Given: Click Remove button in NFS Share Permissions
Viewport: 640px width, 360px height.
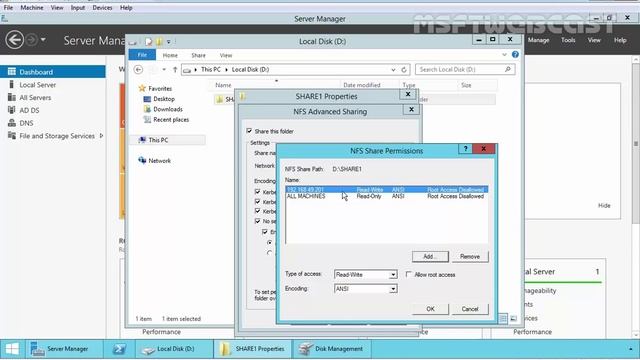Looking at the screenshot, I should tap(470, 256).
